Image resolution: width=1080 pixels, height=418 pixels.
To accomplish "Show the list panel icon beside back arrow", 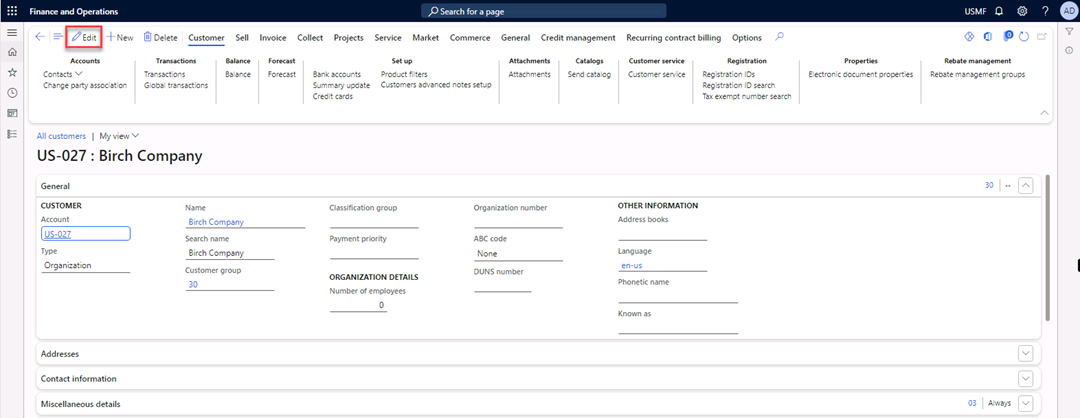I will pyautogui.click(x=58, y=37).
